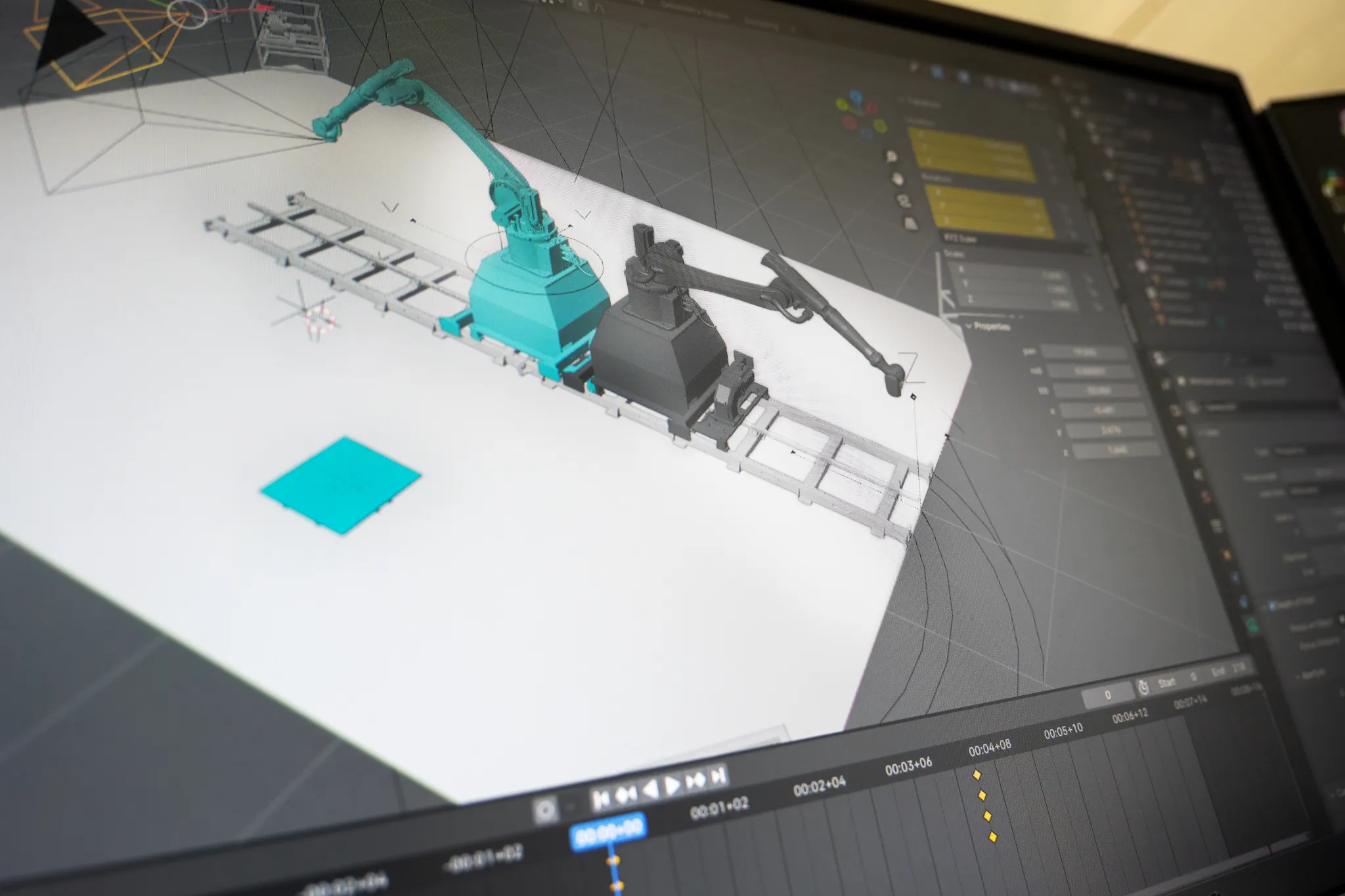Play the animation forward
1345x896 pixels.
tap(672, 785)
